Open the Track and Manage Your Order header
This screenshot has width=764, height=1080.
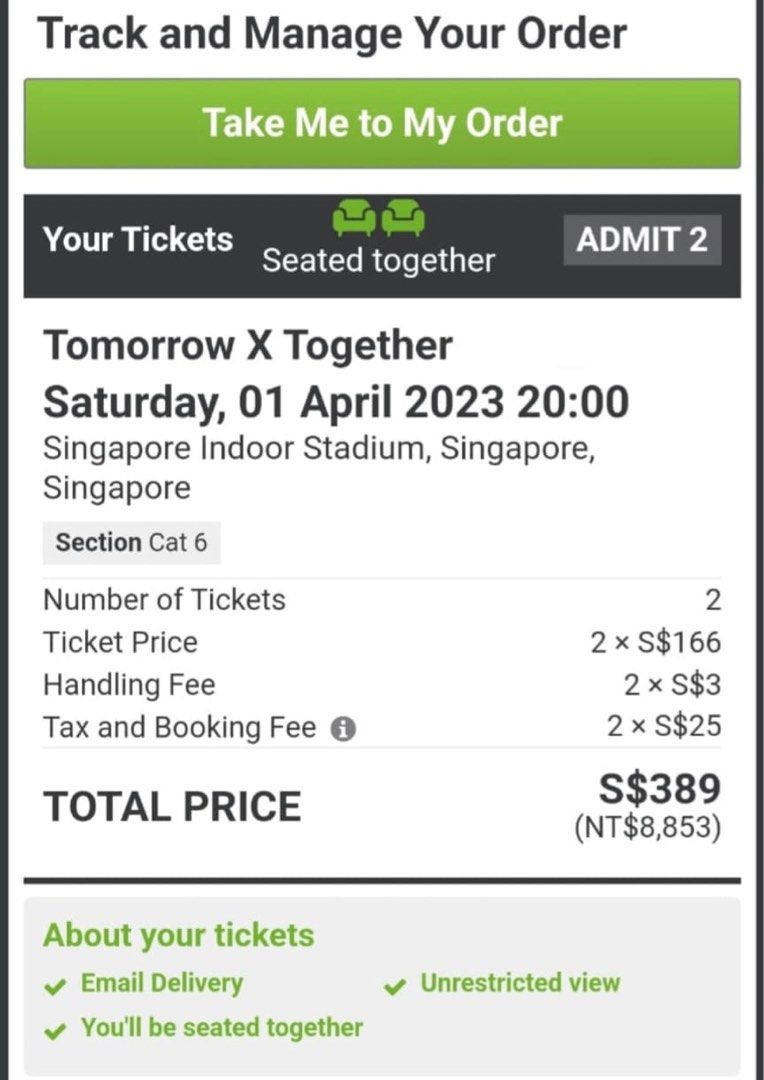(333, 33)
